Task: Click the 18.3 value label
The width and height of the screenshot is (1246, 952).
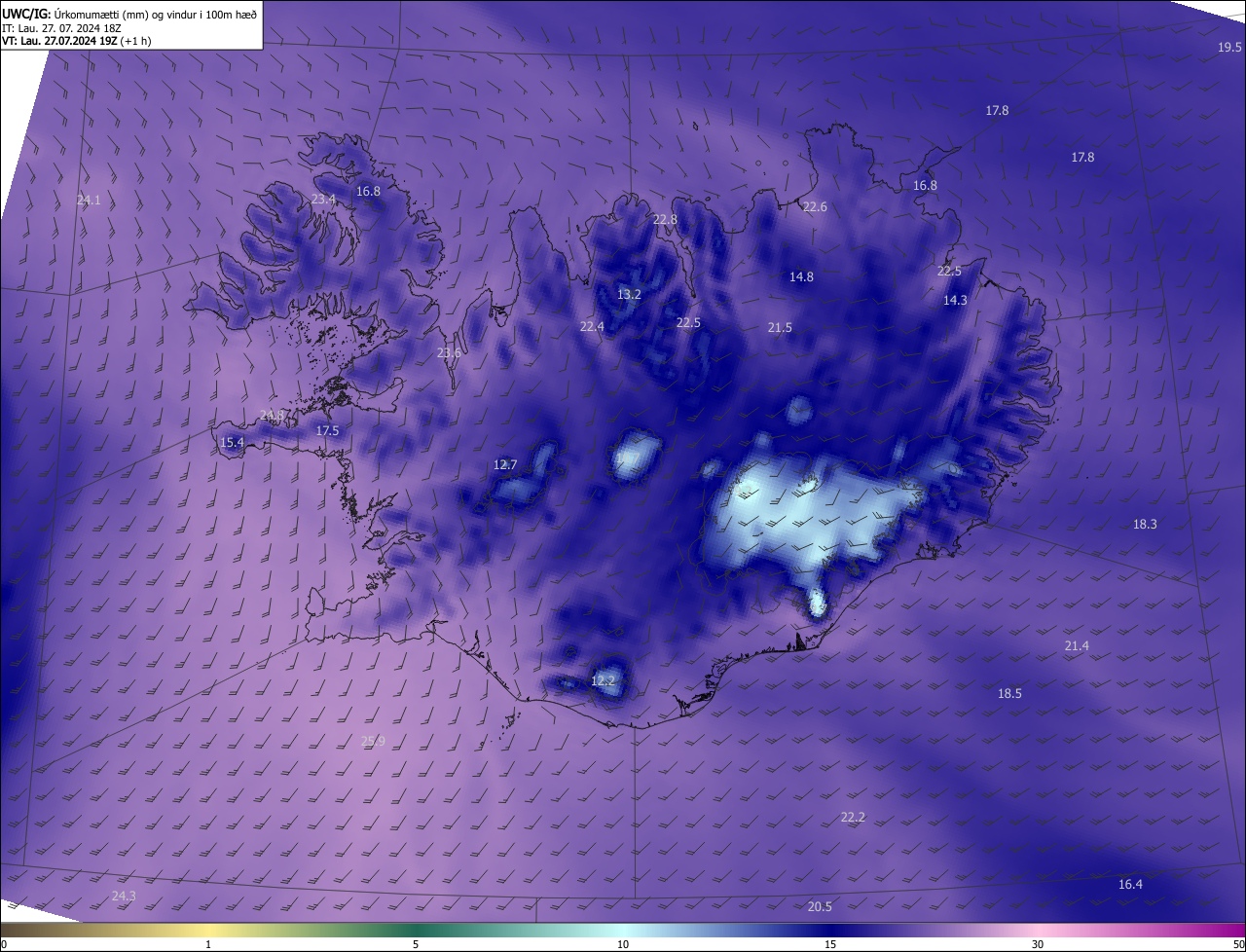Action: [x=1145, y=525]
